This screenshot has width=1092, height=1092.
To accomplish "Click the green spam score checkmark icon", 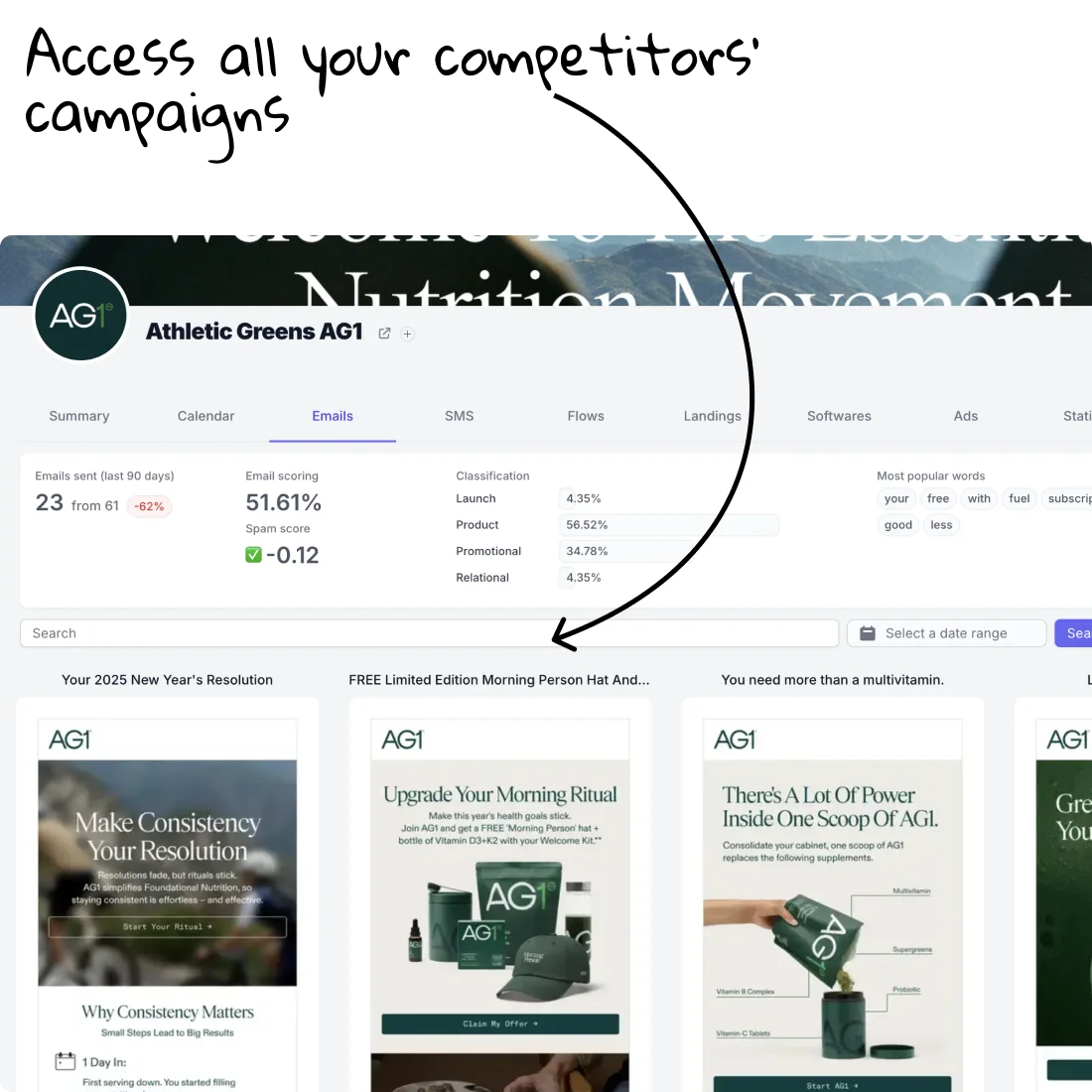I will tap(253, 555).
